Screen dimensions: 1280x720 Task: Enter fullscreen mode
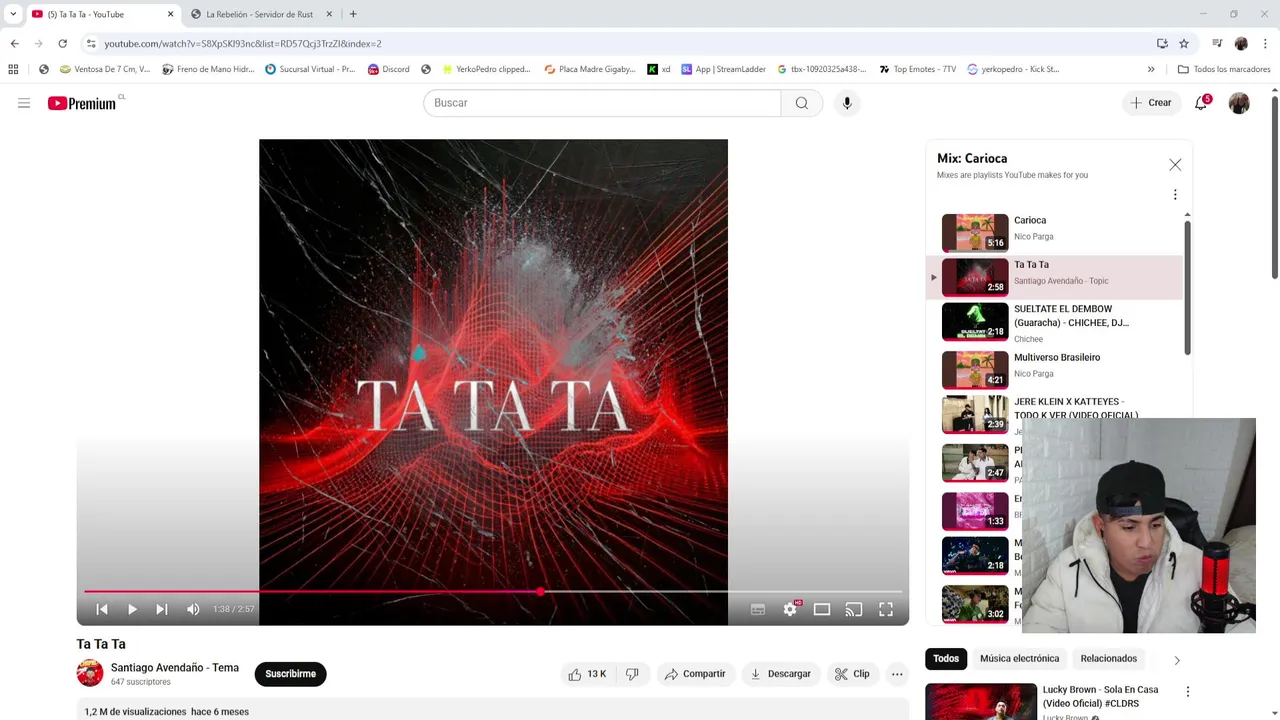(x=886, y=609)
